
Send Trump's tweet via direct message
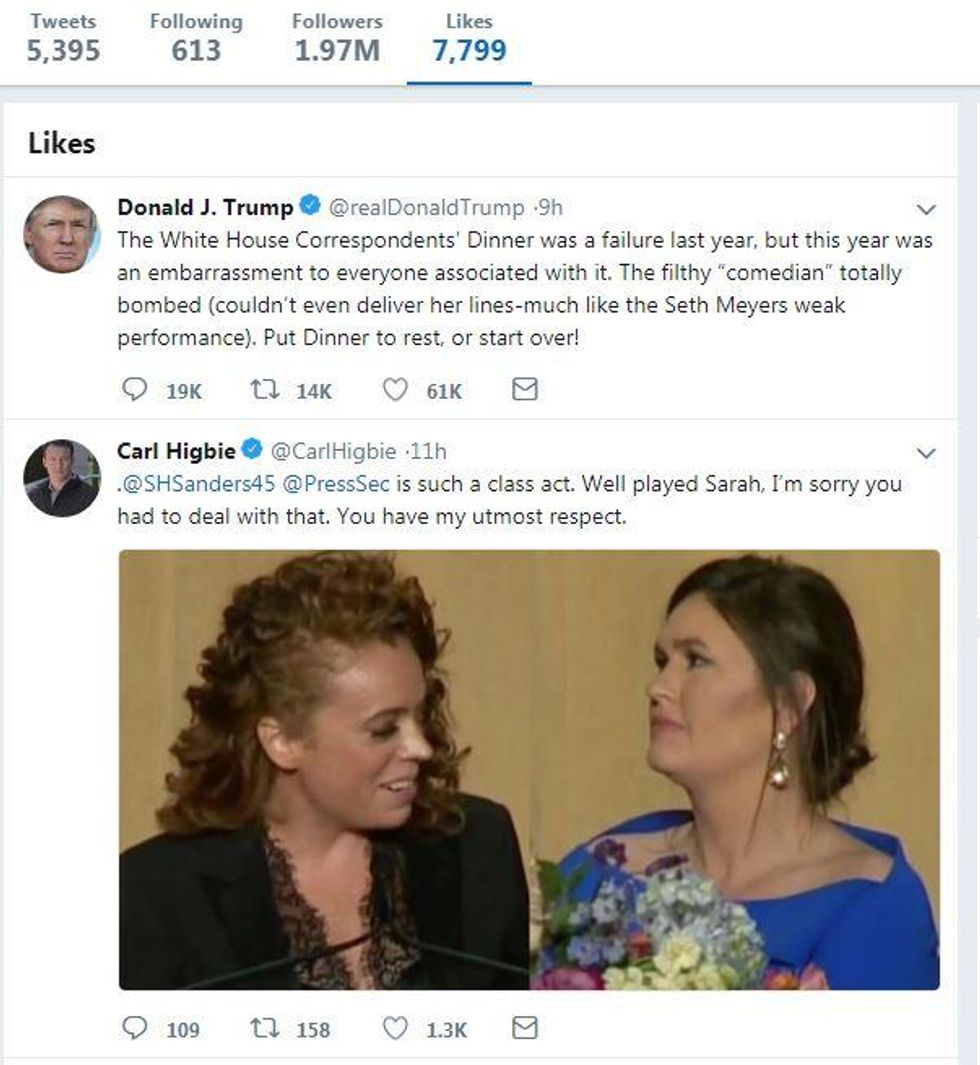[x=525, y=390]
